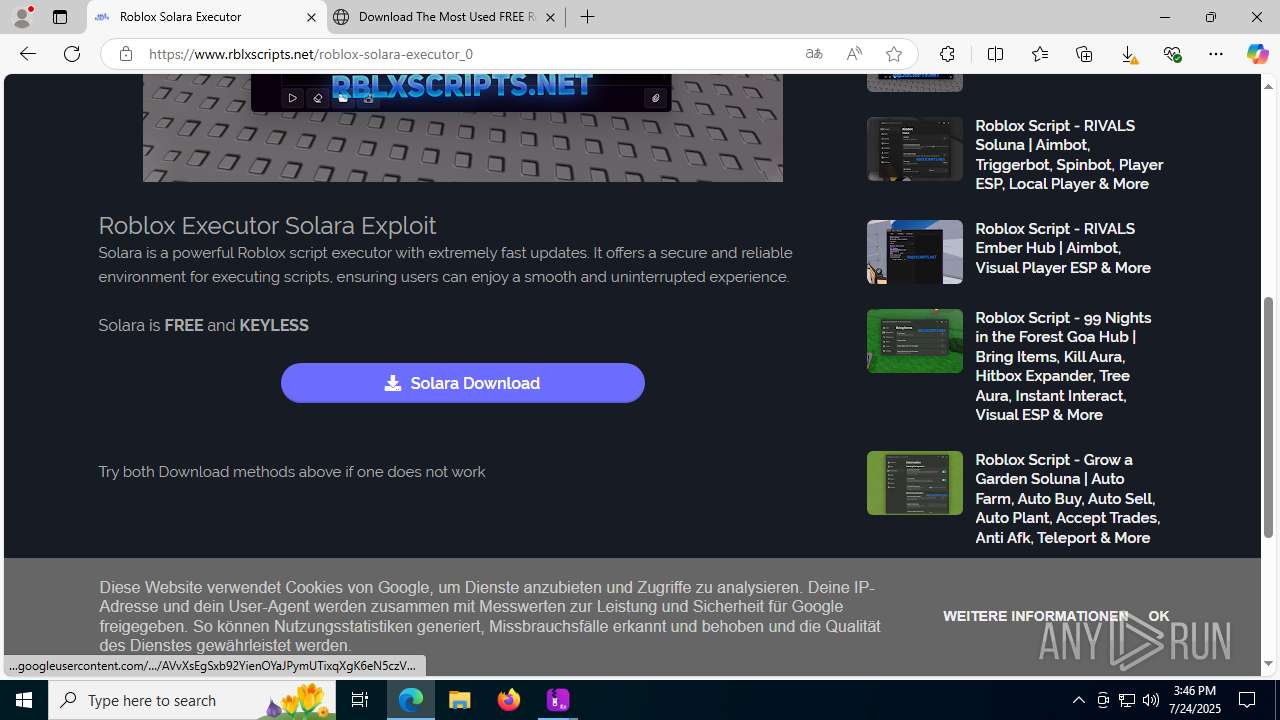Click Roblox Executor Solara Exploit heading
1280x720 pixels.
(x=267, y=225)
